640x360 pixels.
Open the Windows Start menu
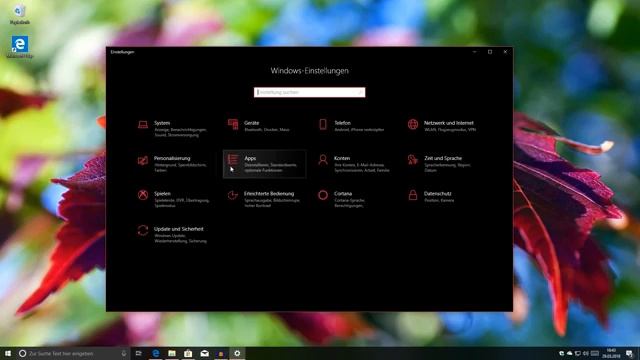pyautogui.click(x=8, y=353)
